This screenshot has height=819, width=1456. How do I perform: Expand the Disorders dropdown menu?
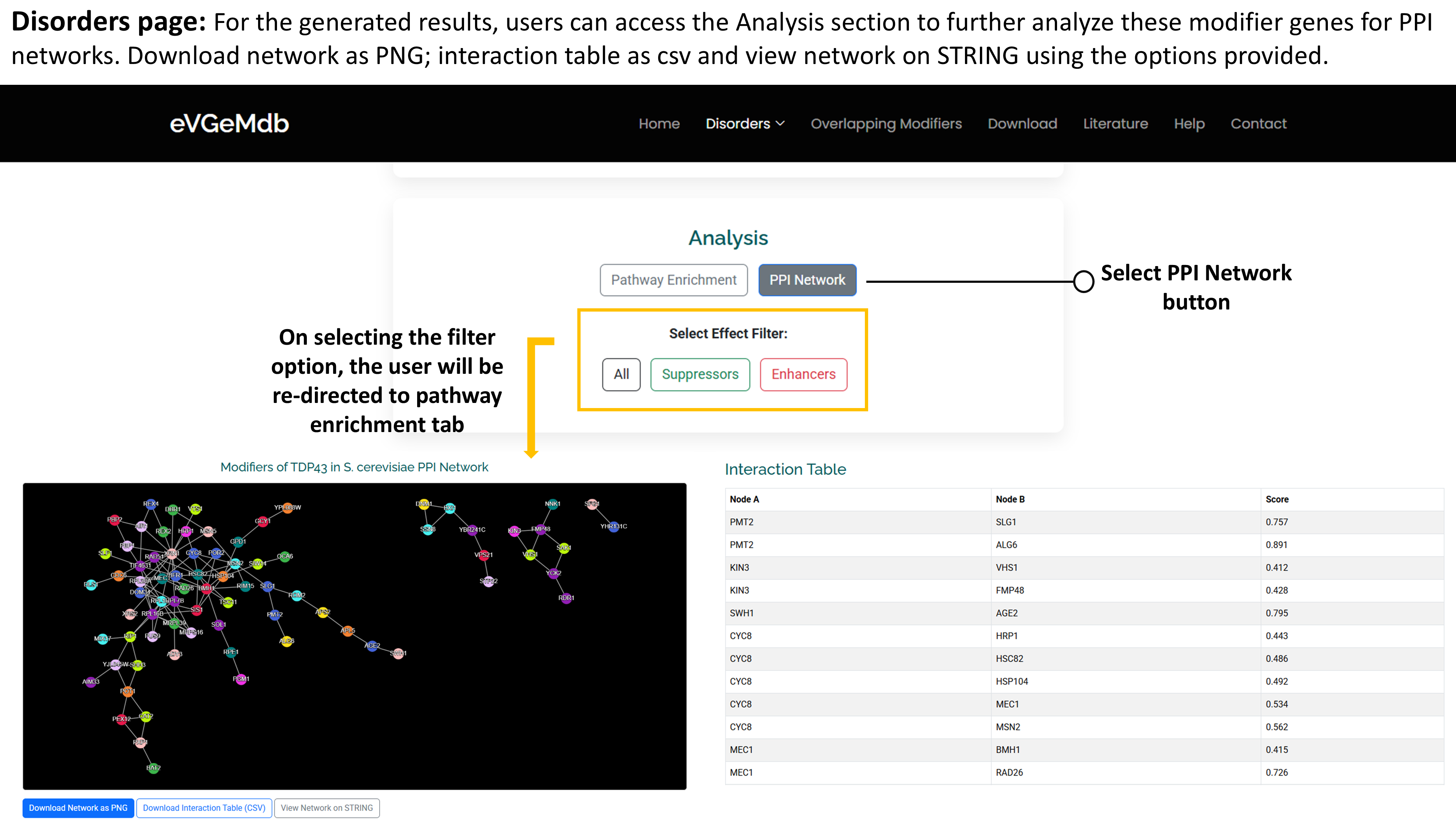click(745, 124)
